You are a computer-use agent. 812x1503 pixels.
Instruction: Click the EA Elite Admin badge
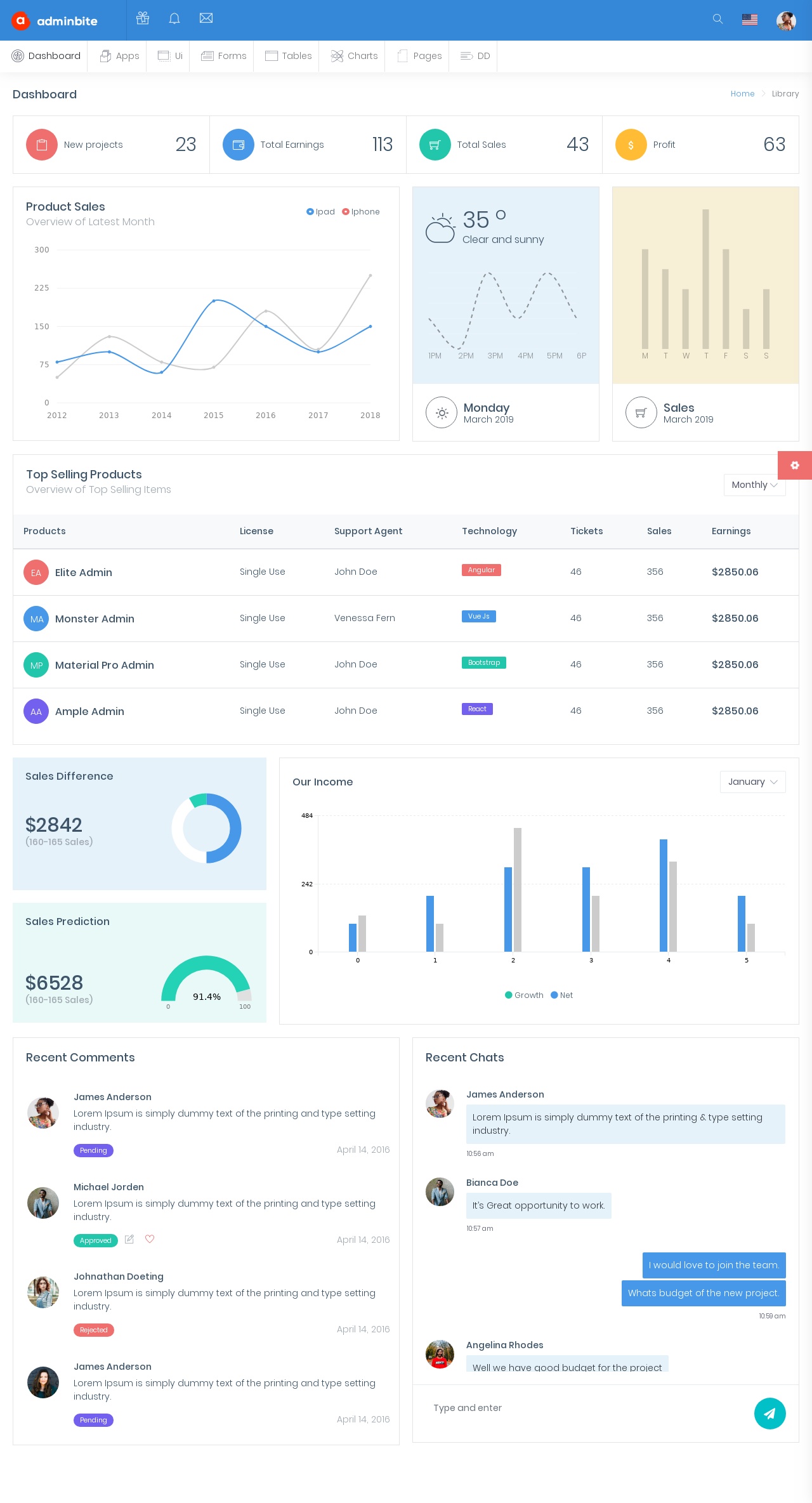click(36, 572)
